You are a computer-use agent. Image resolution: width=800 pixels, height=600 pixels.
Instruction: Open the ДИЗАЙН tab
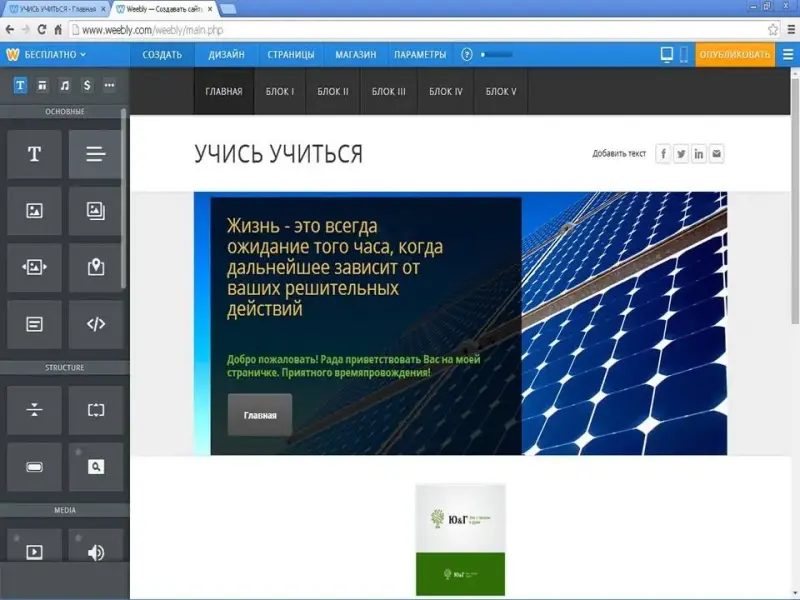coord(227,54)
